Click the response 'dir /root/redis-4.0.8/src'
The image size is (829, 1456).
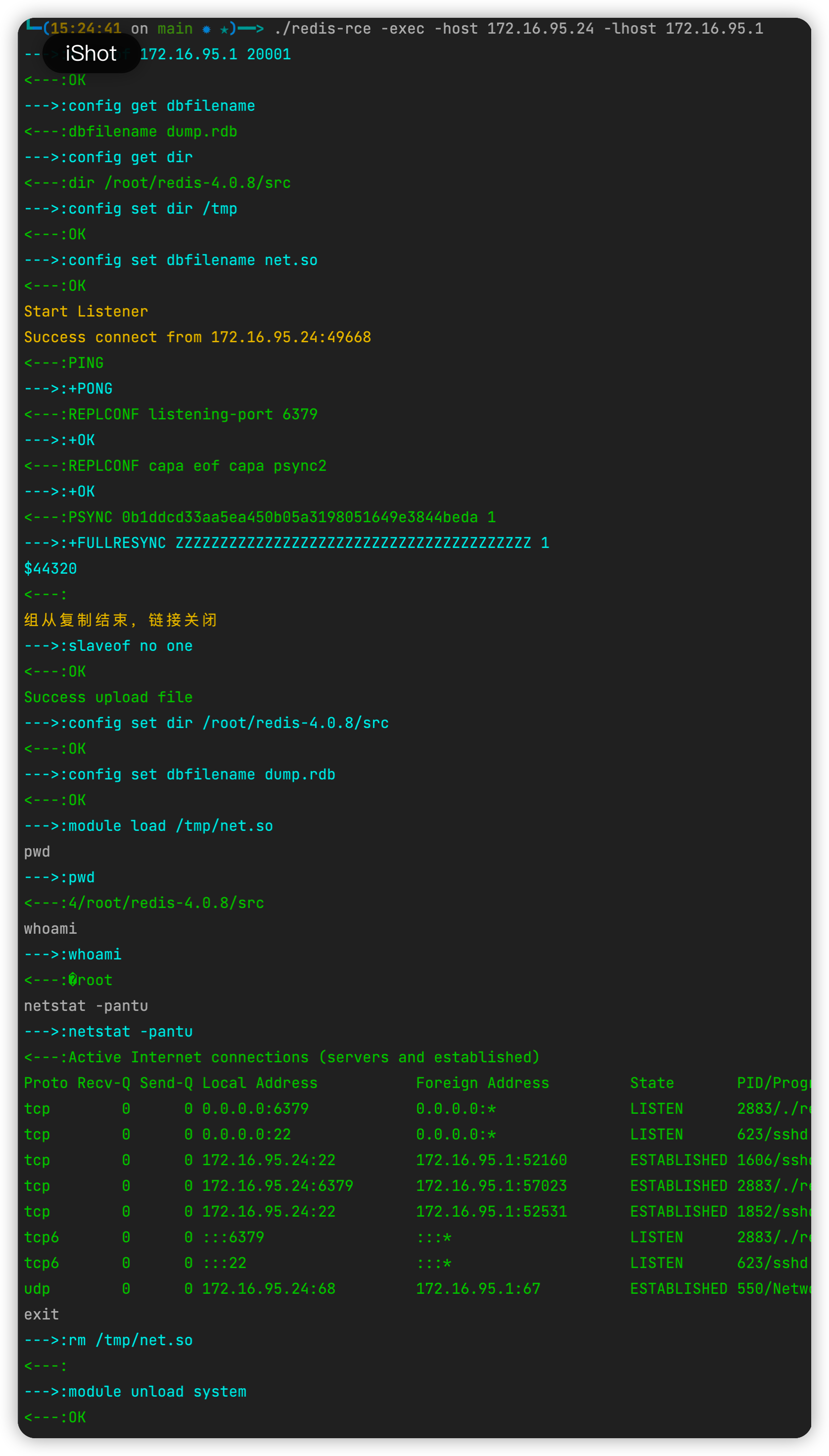point(157,182)
